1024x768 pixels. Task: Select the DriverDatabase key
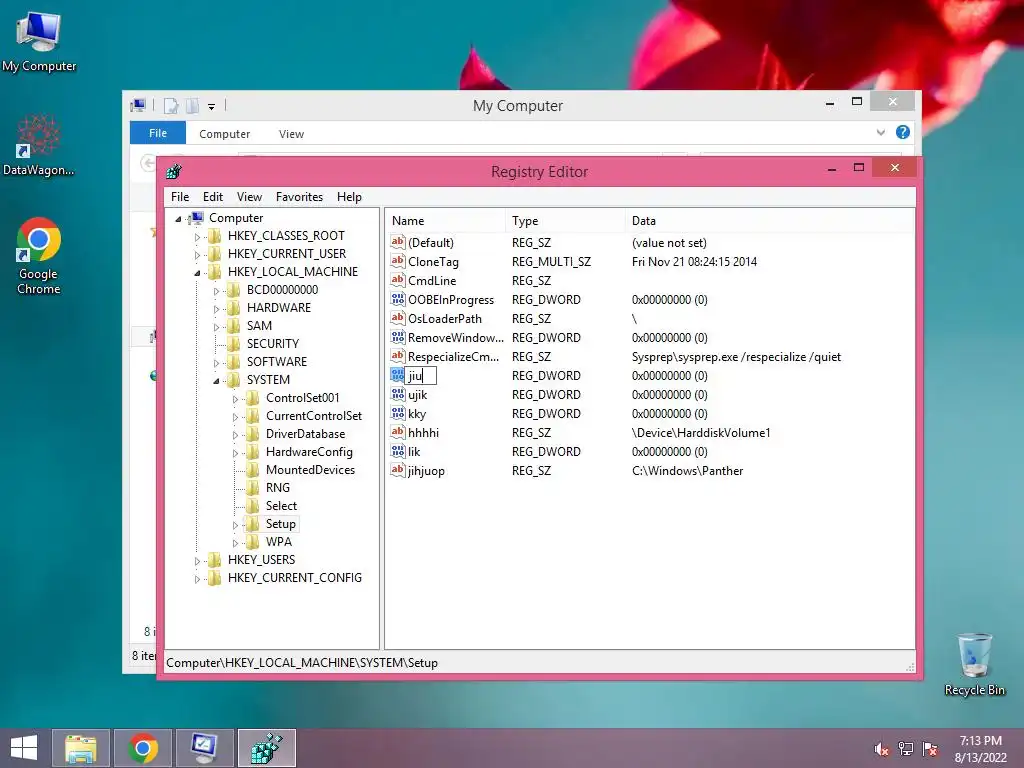305,434
